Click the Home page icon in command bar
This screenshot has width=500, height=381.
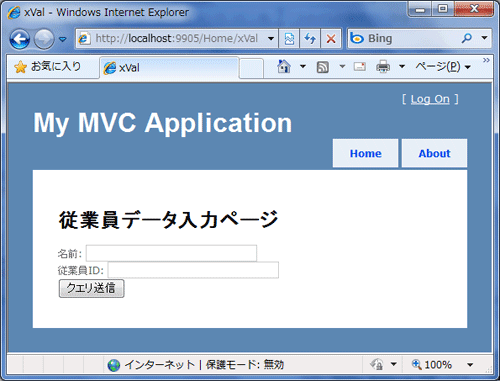[x=284, y=67]
